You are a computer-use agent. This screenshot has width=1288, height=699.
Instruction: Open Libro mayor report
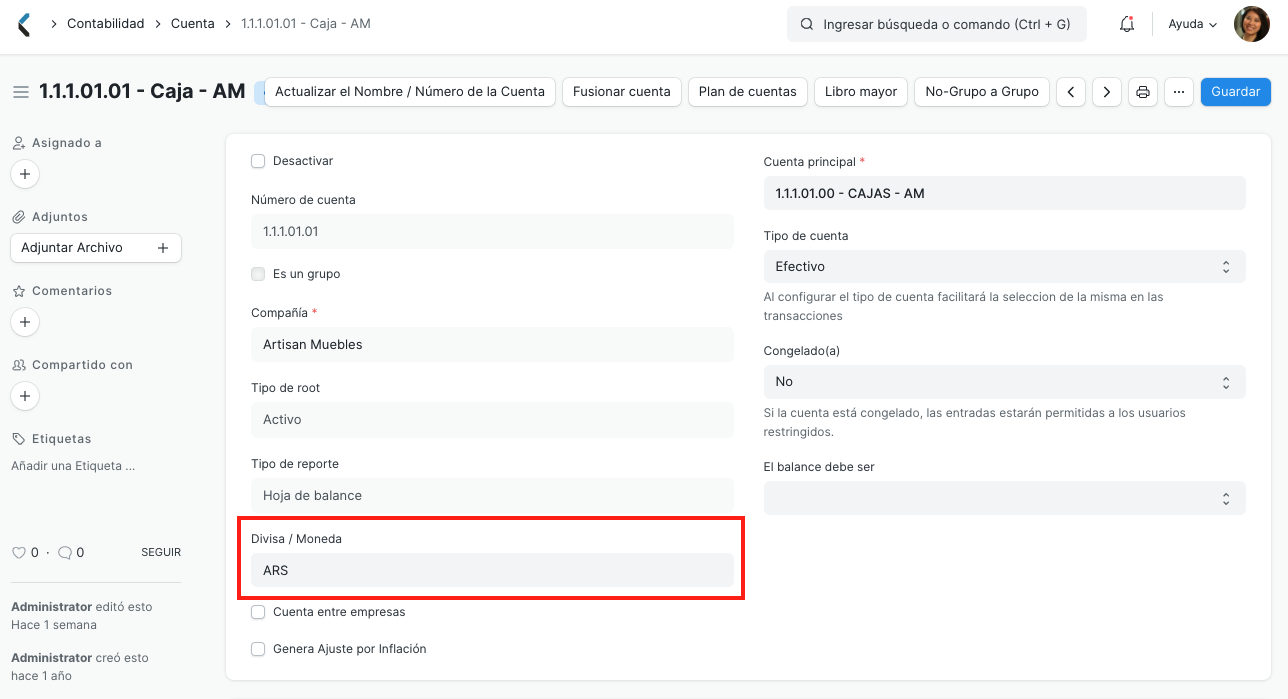click(x=861, y=92)
